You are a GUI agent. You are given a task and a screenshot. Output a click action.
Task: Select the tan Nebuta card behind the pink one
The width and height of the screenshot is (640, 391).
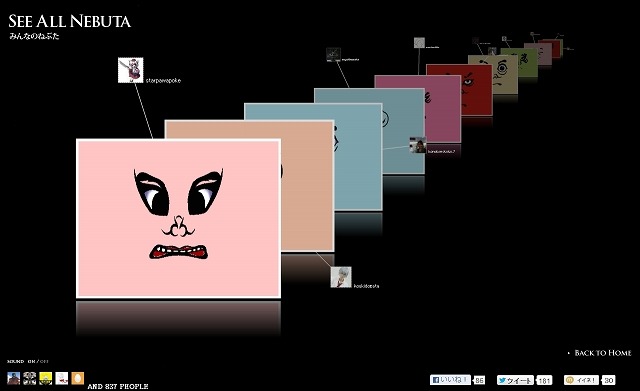[x=307, y=186]
